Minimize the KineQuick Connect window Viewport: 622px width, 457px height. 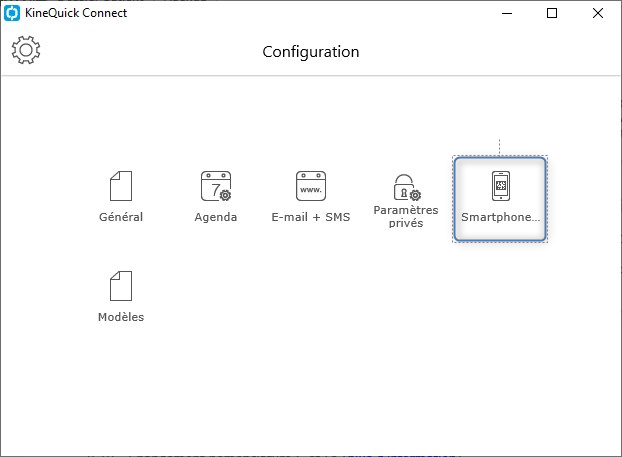(507, 13)
